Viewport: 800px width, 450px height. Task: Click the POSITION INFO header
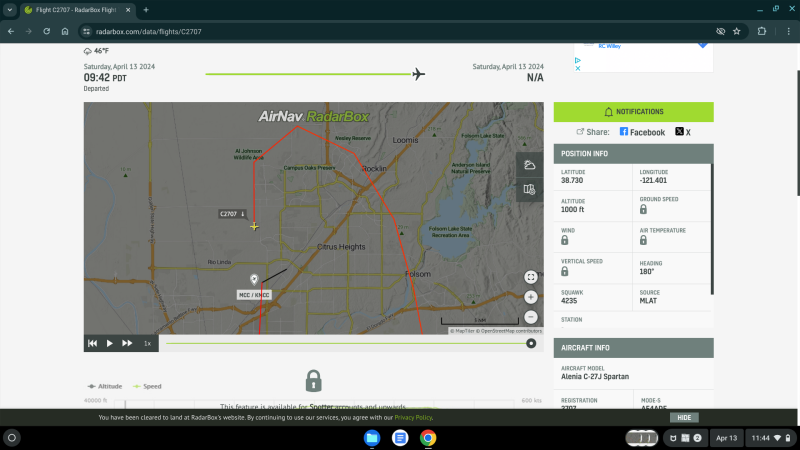pos(634,154)
